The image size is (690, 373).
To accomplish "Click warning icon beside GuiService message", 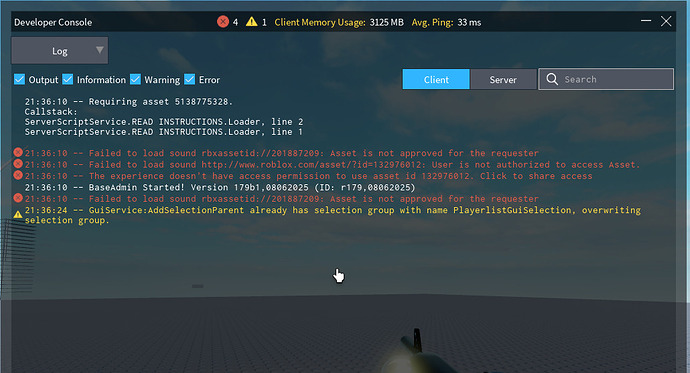I will point(18,215).
